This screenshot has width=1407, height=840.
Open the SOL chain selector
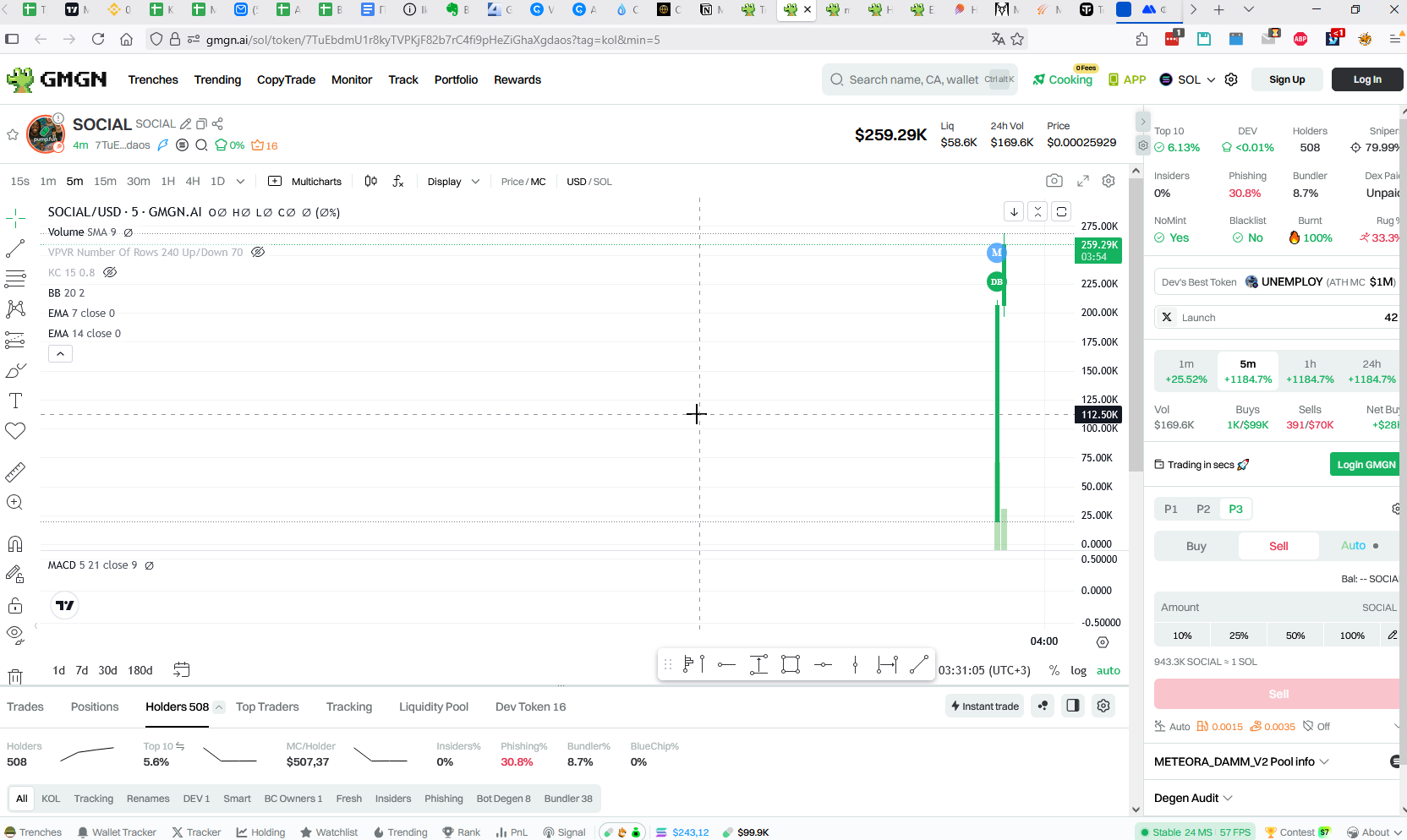coord(1187,79)
